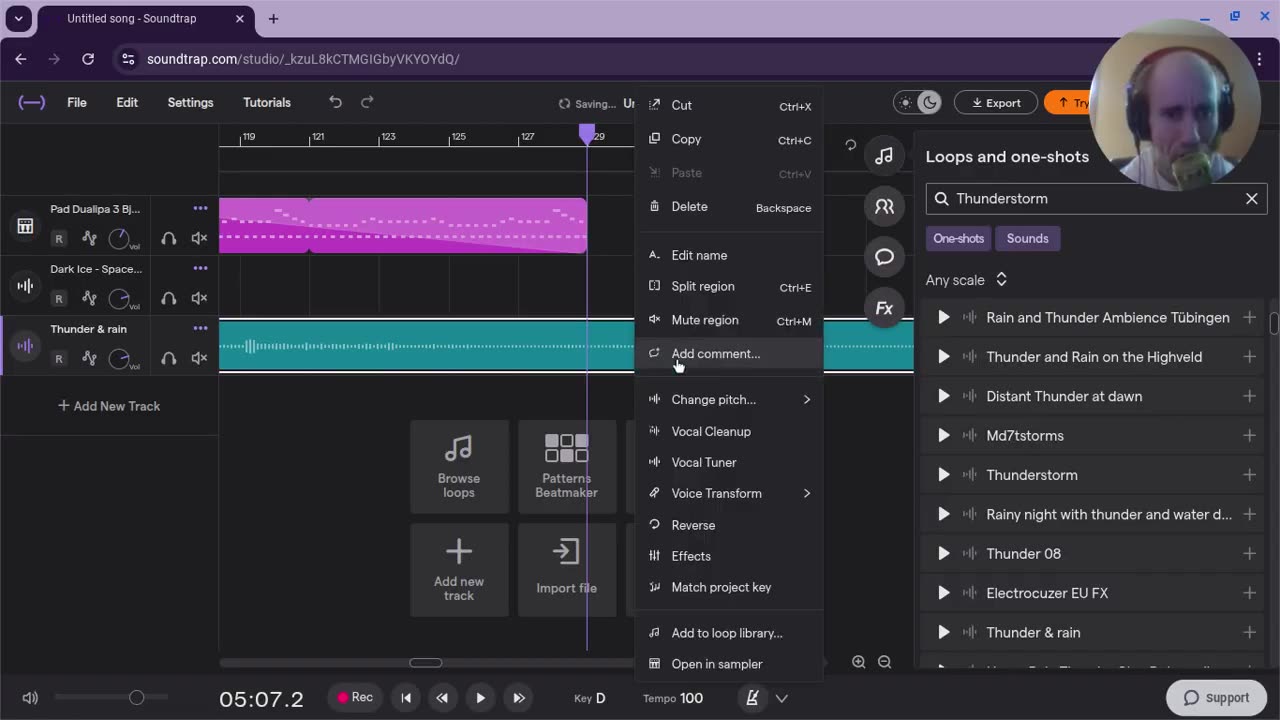The height and width of the screenshot is (720, 1280).
Task: Click the master volume speaker icon
Action: [x=30, y=698]
